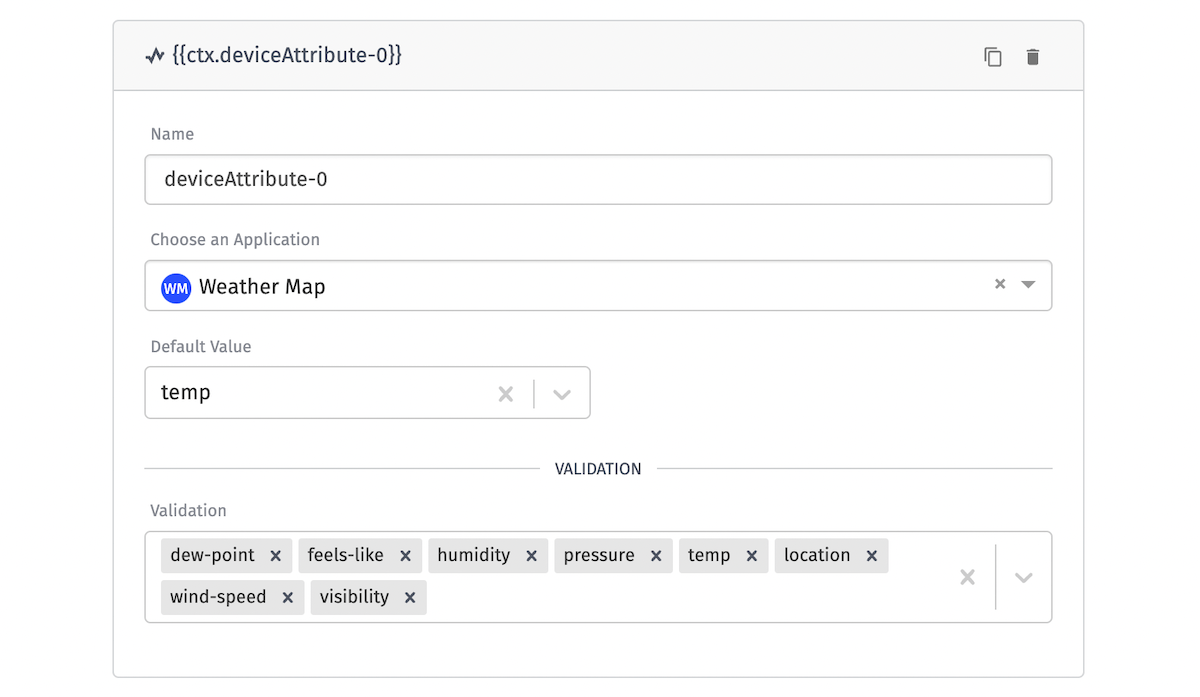Clear all validation tags

967,577
